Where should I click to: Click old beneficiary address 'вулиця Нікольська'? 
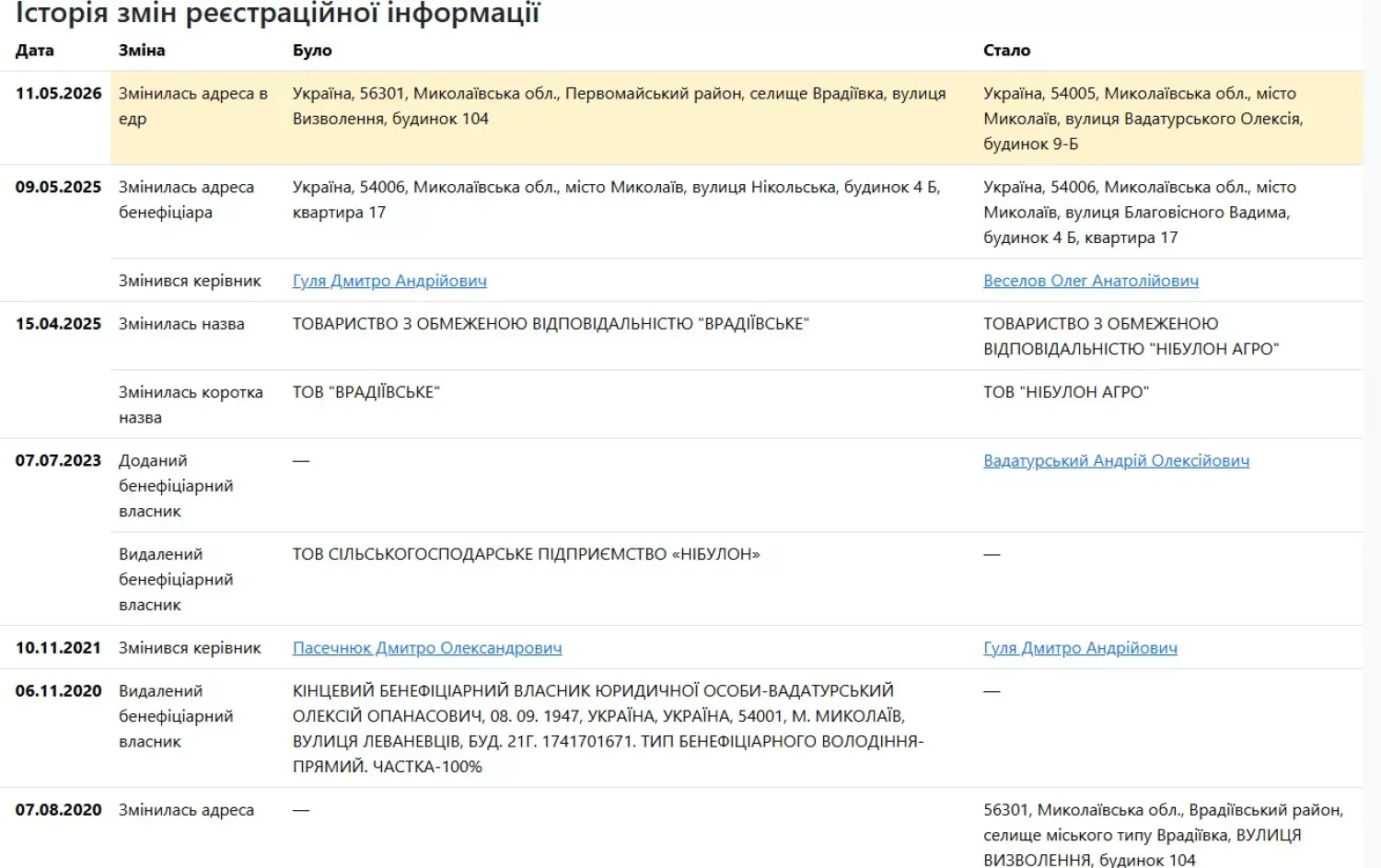[616, 200]
